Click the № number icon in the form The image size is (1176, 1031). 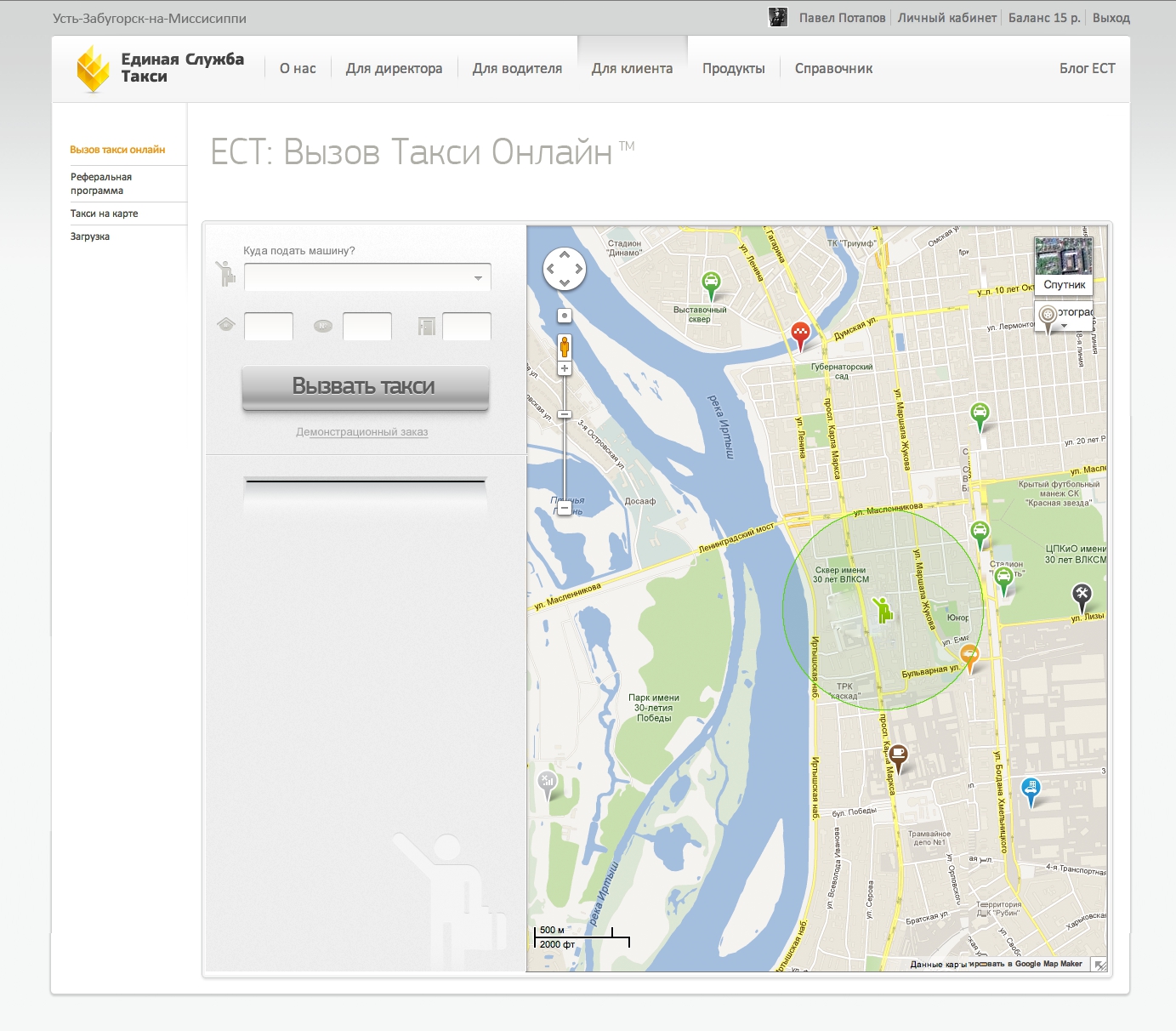pos(323,325)
